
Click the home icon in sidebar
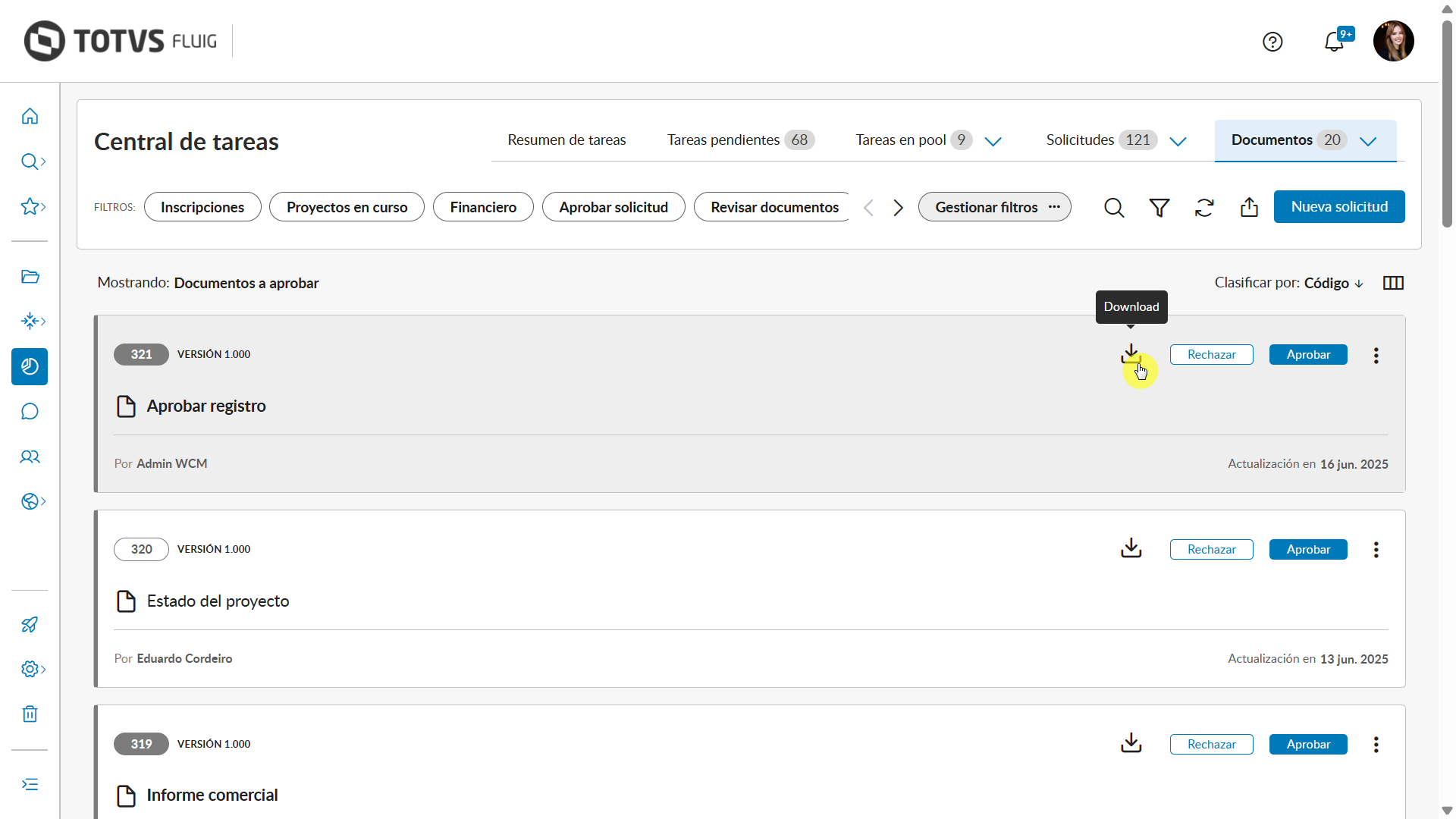[30, 116]
